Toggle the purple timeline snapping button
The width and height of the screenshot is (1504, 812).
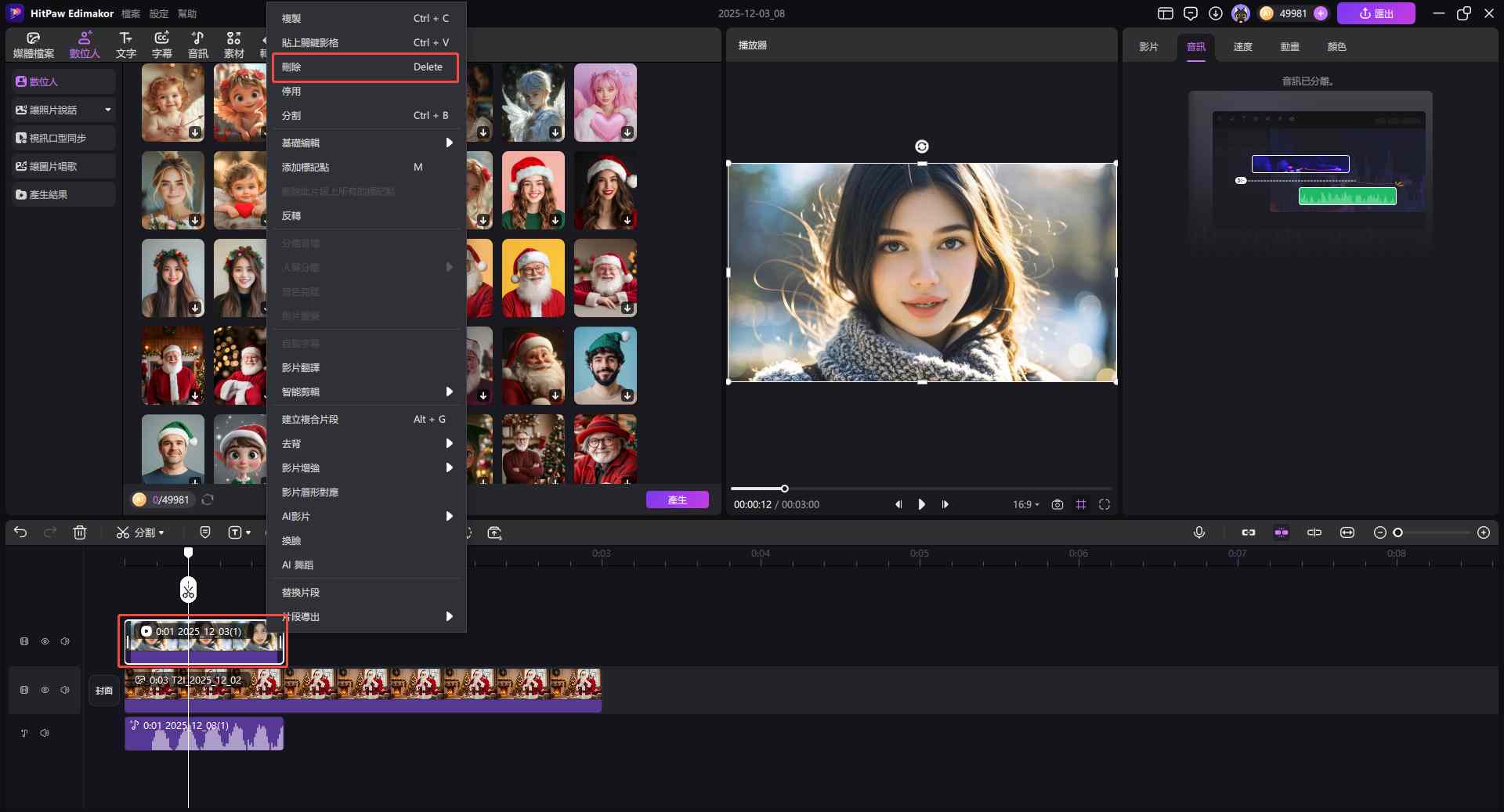[x=1282, y=532]
